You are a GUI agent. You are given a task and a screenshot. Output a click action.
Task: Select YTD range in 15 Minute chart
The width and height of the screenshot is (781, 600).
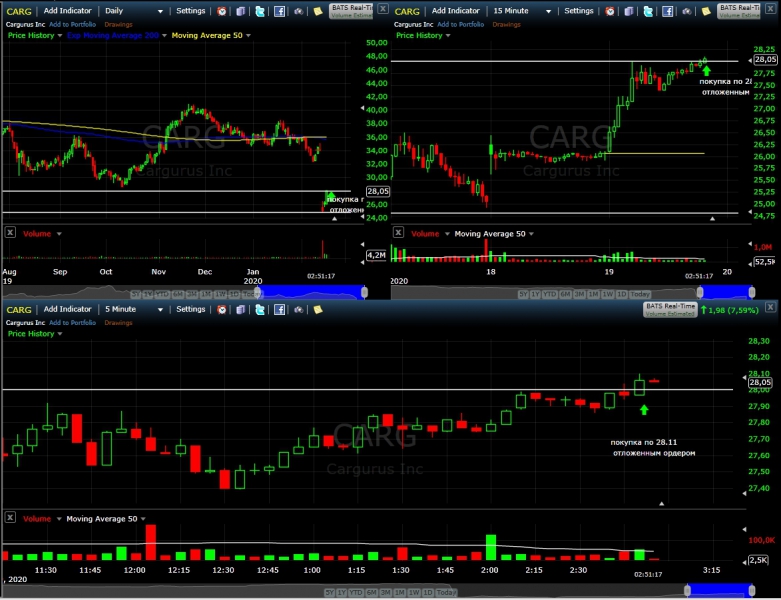(549, 294)
